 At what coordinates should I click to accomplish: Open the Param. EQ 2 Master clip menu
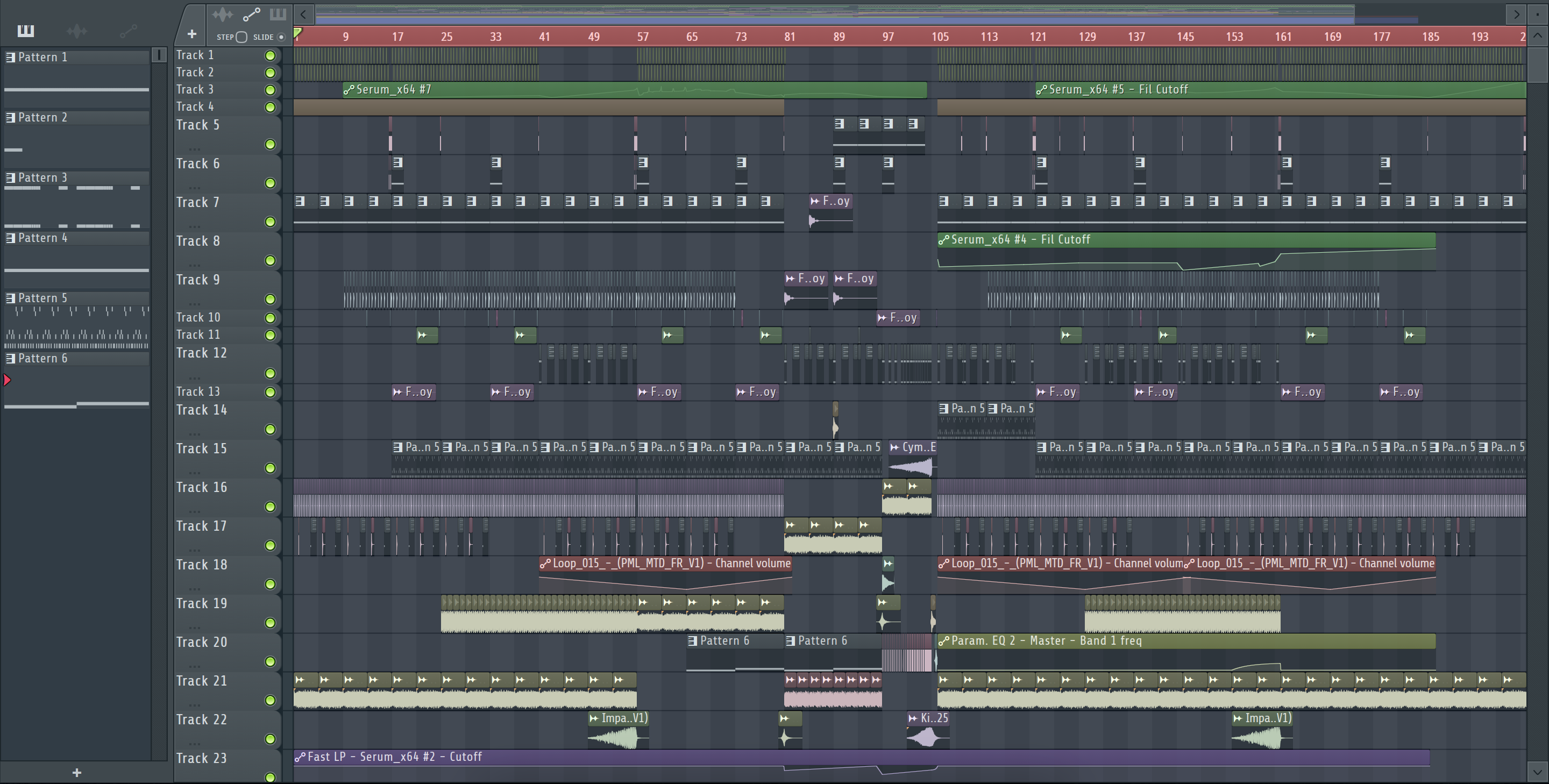click(943, 641)
